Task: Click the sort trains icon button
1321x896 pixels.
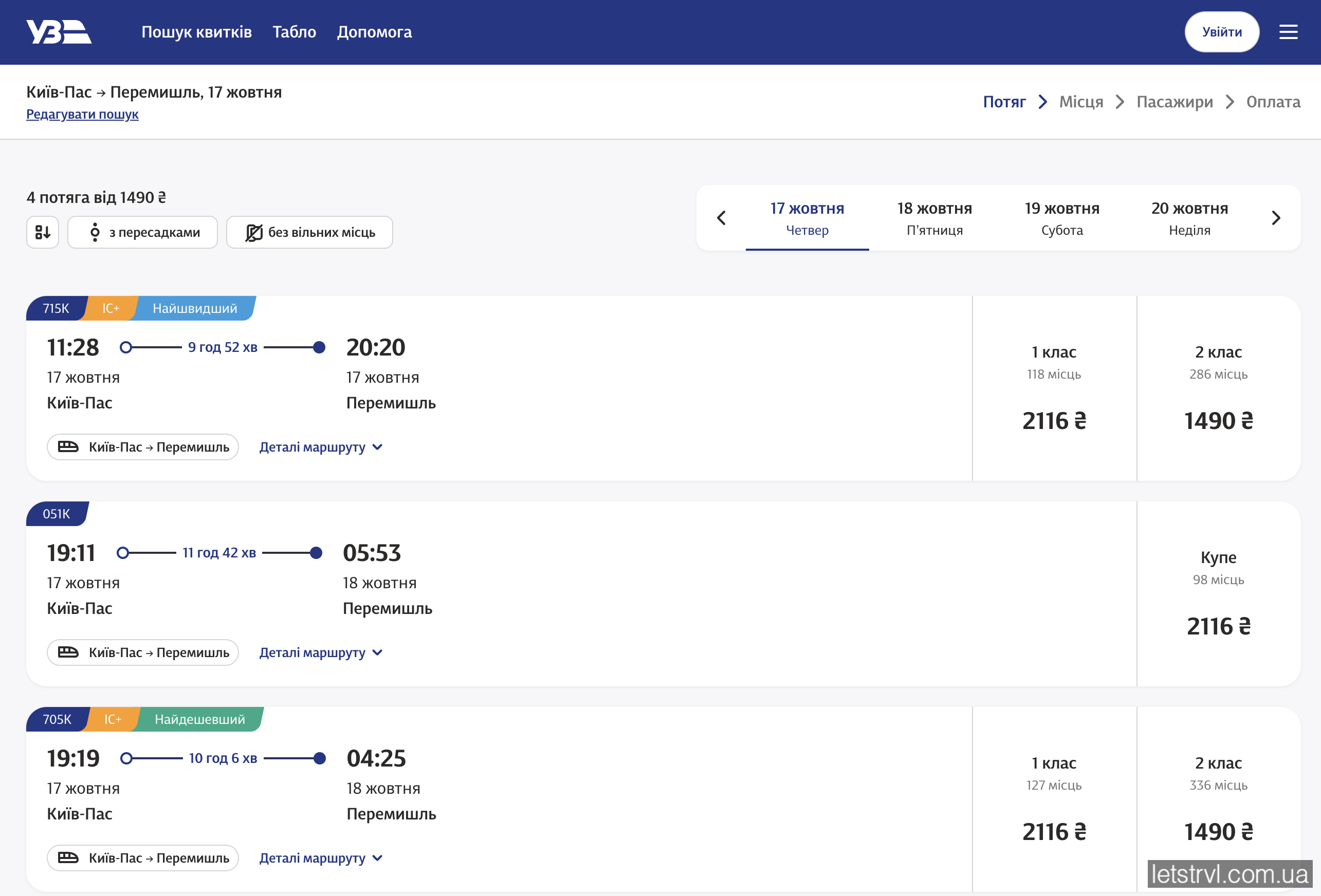Action: pos(43,232)
